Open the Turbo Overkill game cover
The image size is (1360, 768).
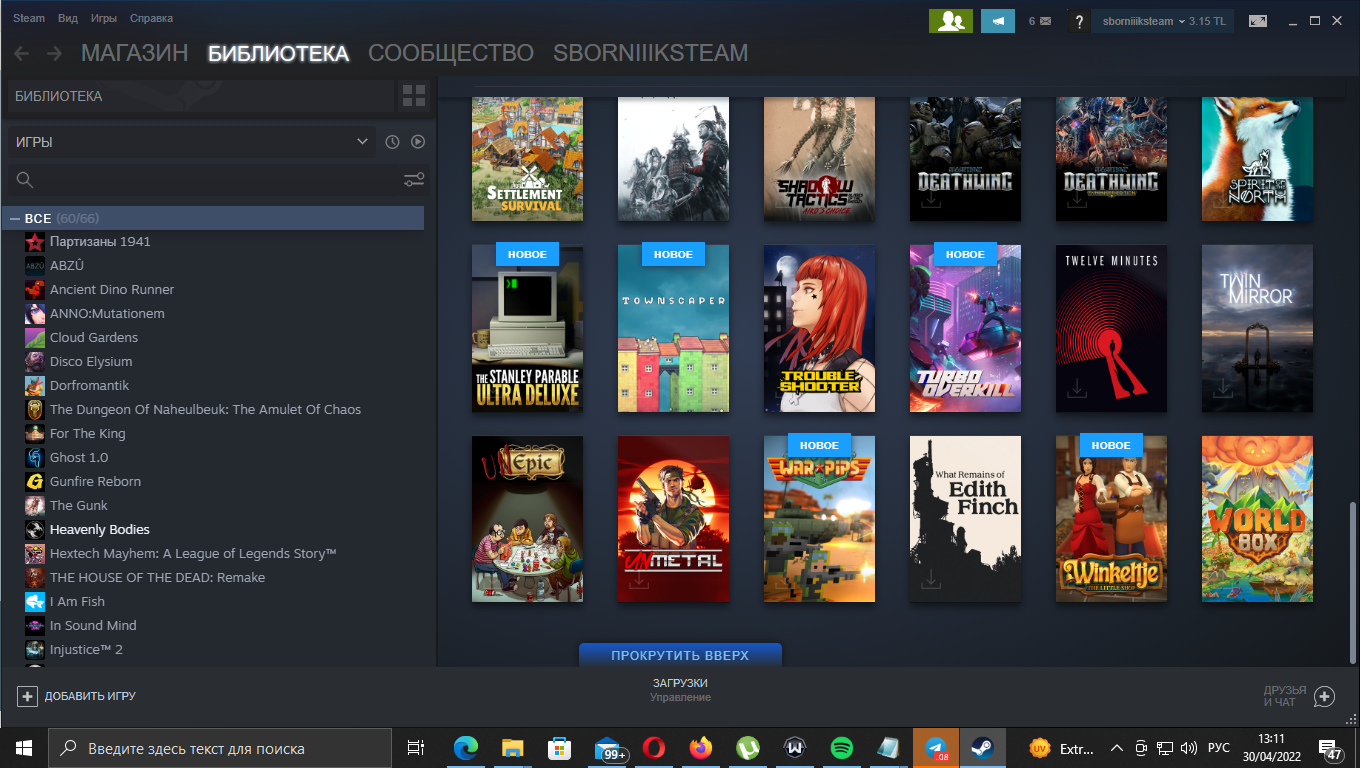coord(965,328)
